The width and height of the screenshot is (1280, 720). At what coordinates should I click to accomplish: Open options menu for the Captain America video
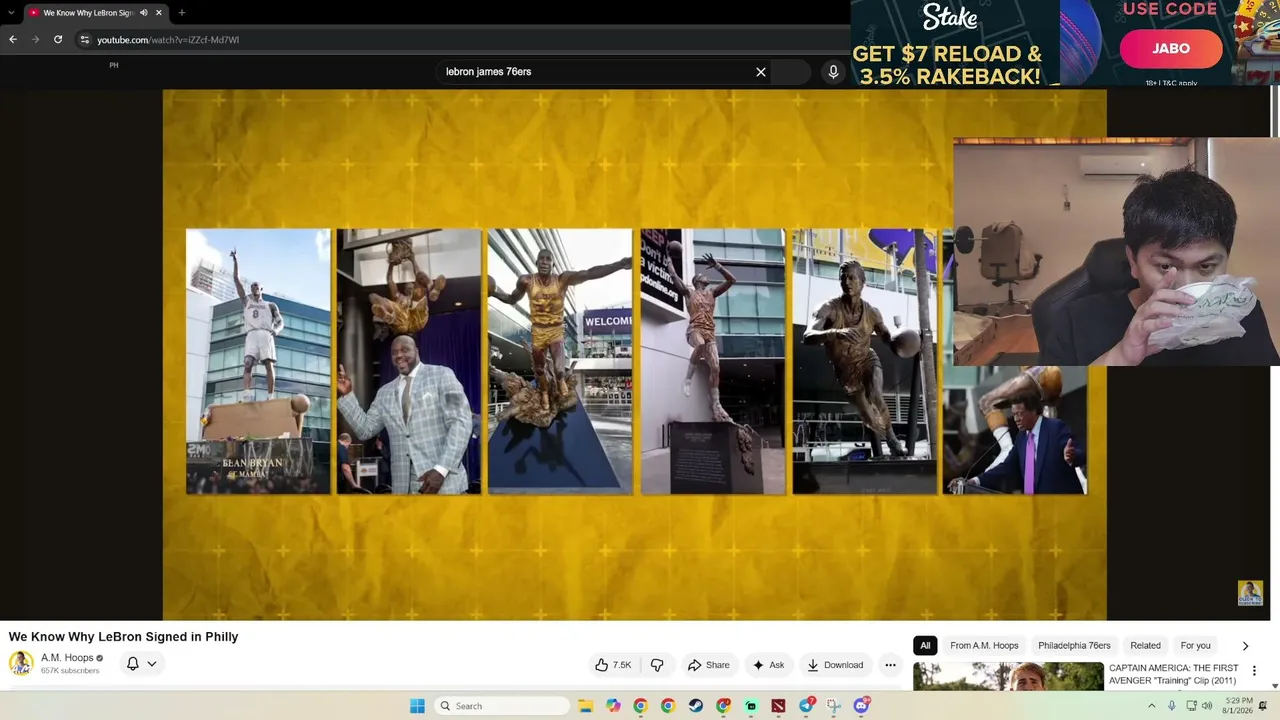(1254, 671)
